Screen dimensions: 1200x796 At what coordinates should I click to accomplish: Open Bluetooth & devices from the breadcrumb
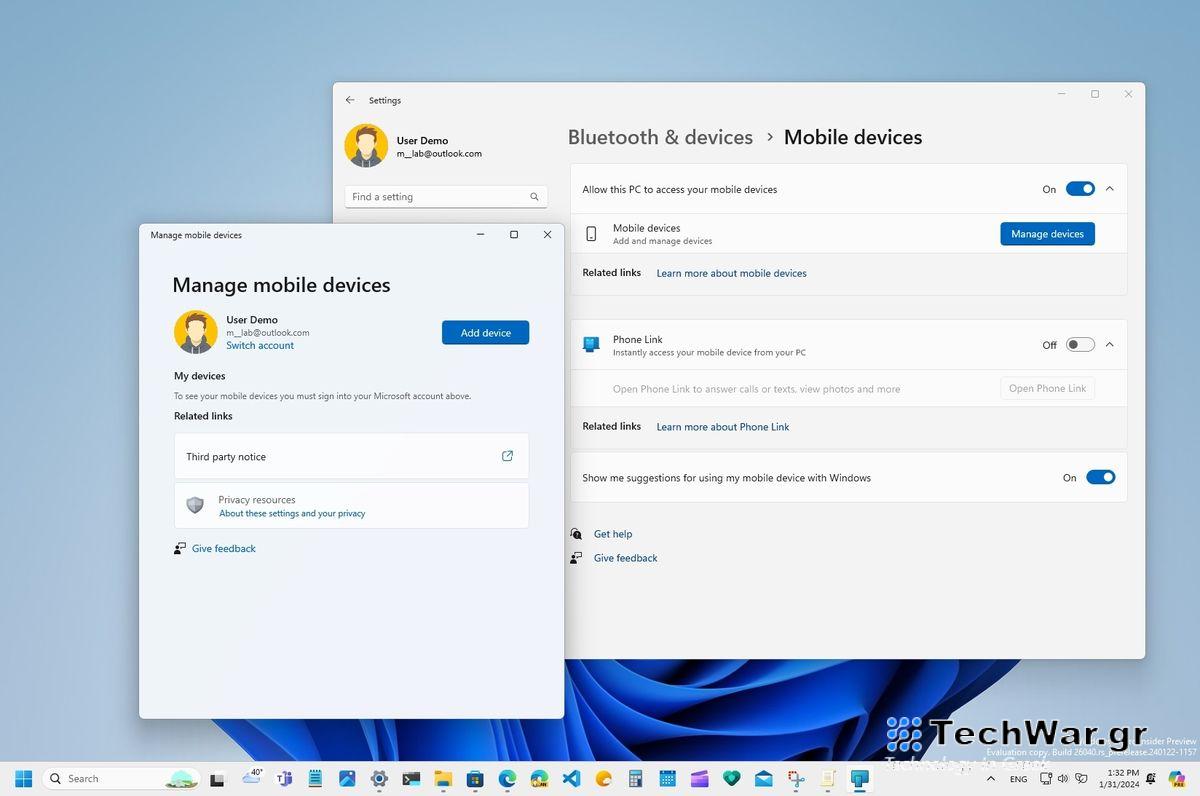point(660,137)
